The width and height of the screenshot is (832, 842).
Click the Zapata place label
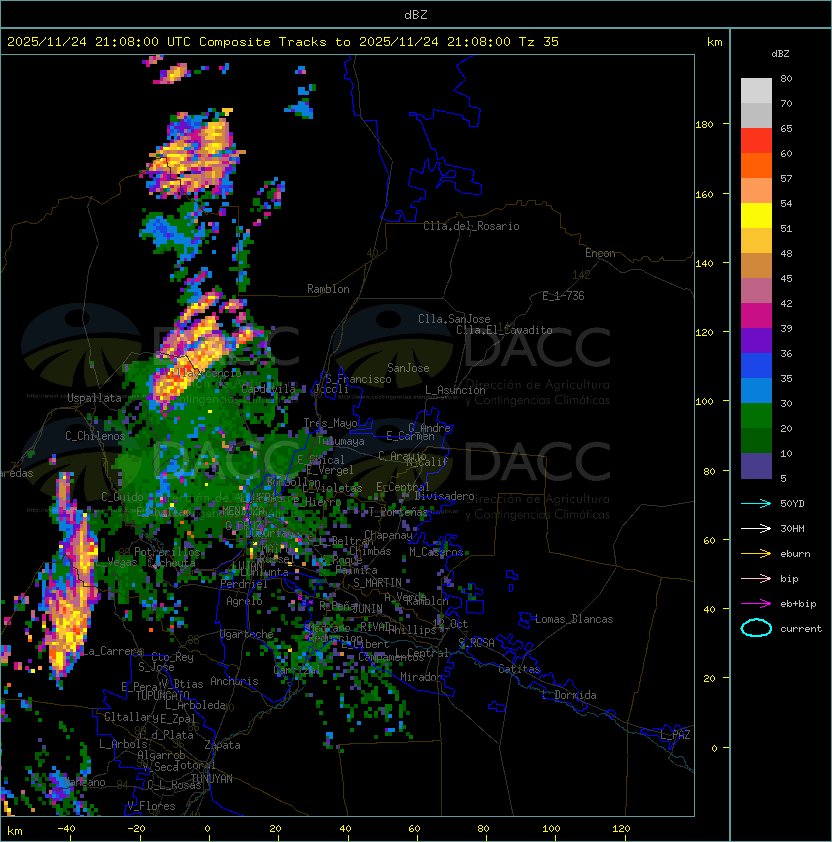(x=222, y=745)
